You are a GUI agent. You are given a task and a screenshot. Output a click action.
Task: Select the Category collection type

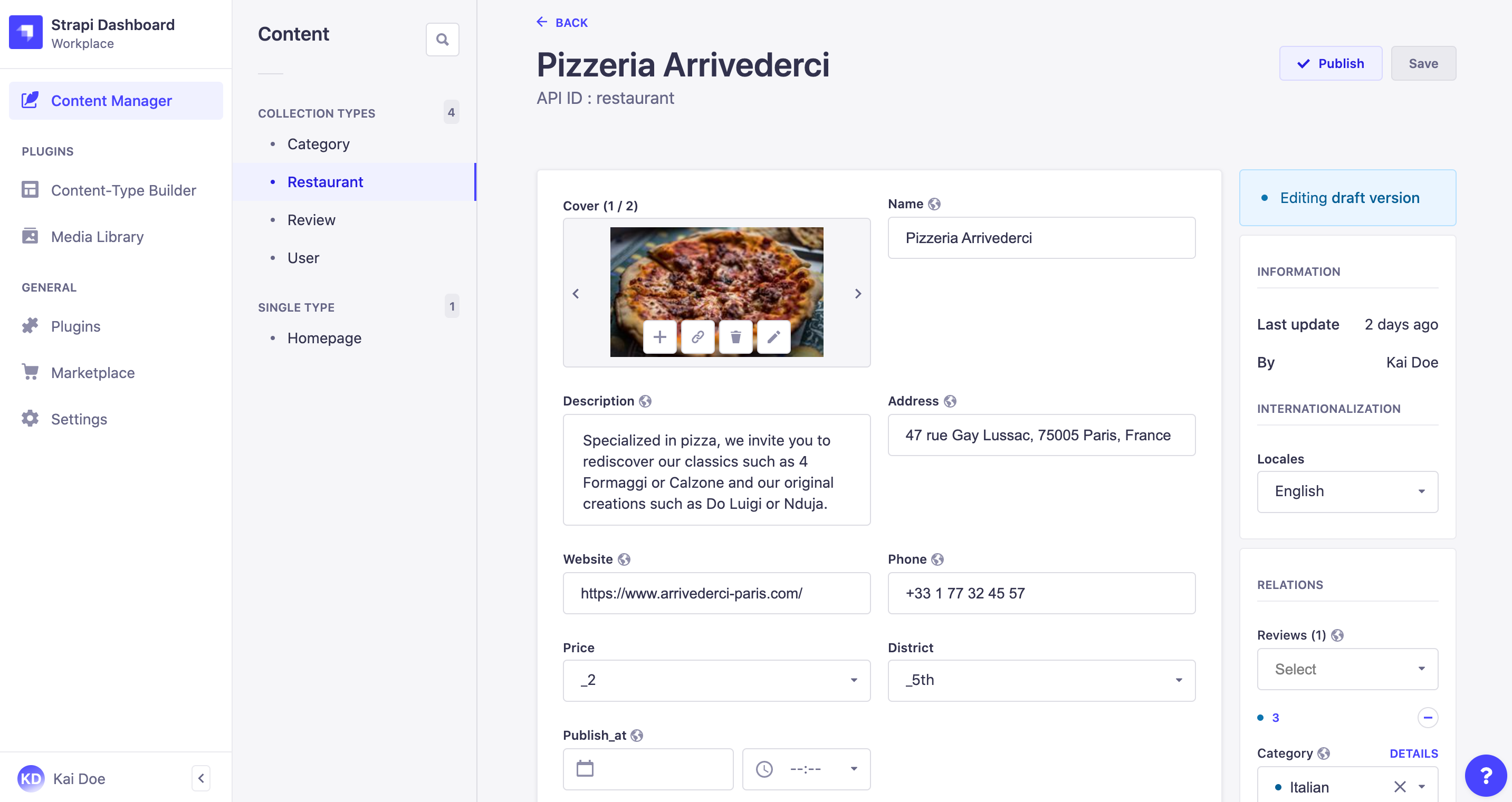coord(318,144)
